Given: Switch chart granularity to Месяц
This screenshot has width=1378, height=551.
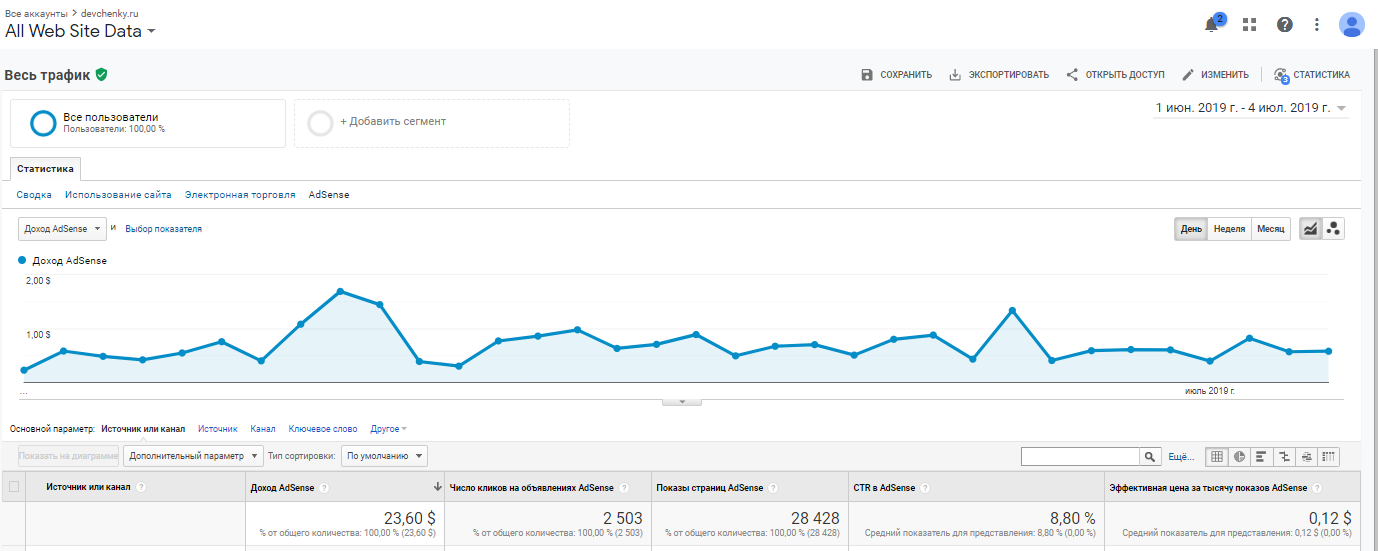Looking at the screenshot, I should click(x=1271, y=229).
